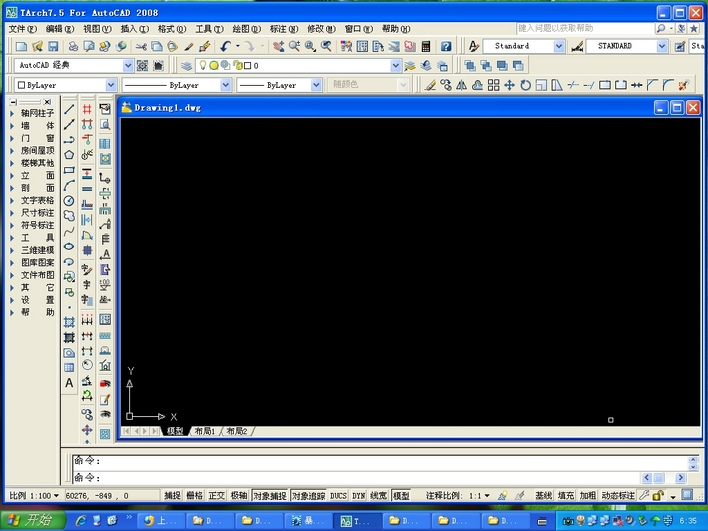708x531 pixels.
Task: Disable 对象捕捉 object snap
Action: point(268,496)
